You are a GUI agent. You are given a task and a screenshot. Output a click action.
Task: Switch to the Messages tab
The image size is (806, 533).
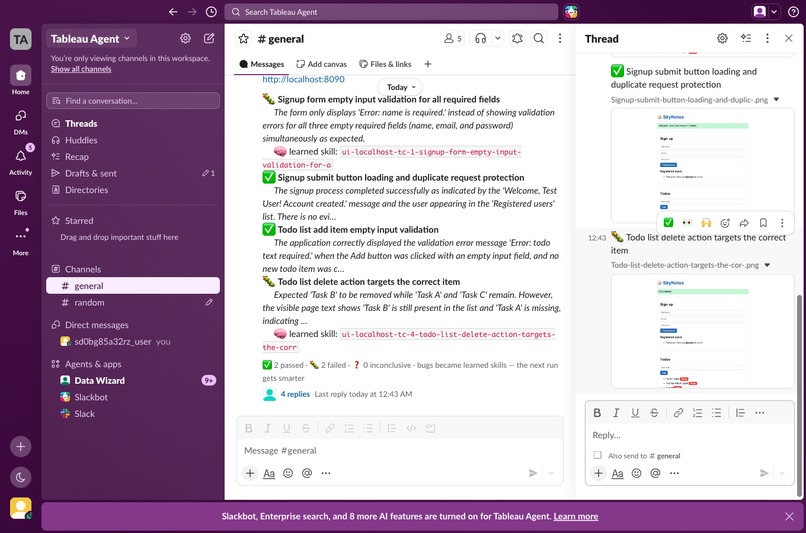(x=262, y=64)
